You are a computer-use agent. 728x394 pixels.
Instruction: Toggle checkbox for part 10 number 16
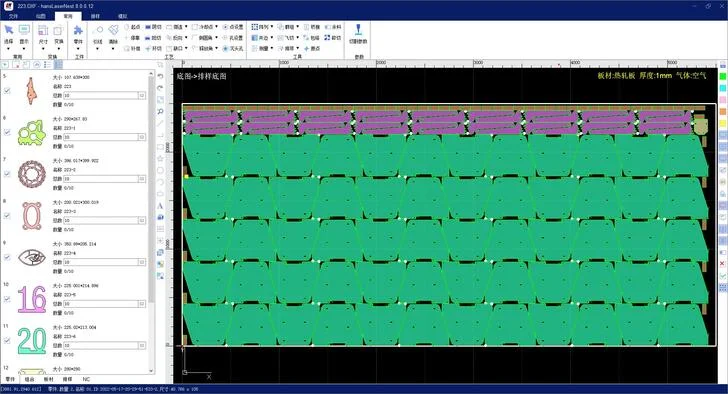[7, 299]
